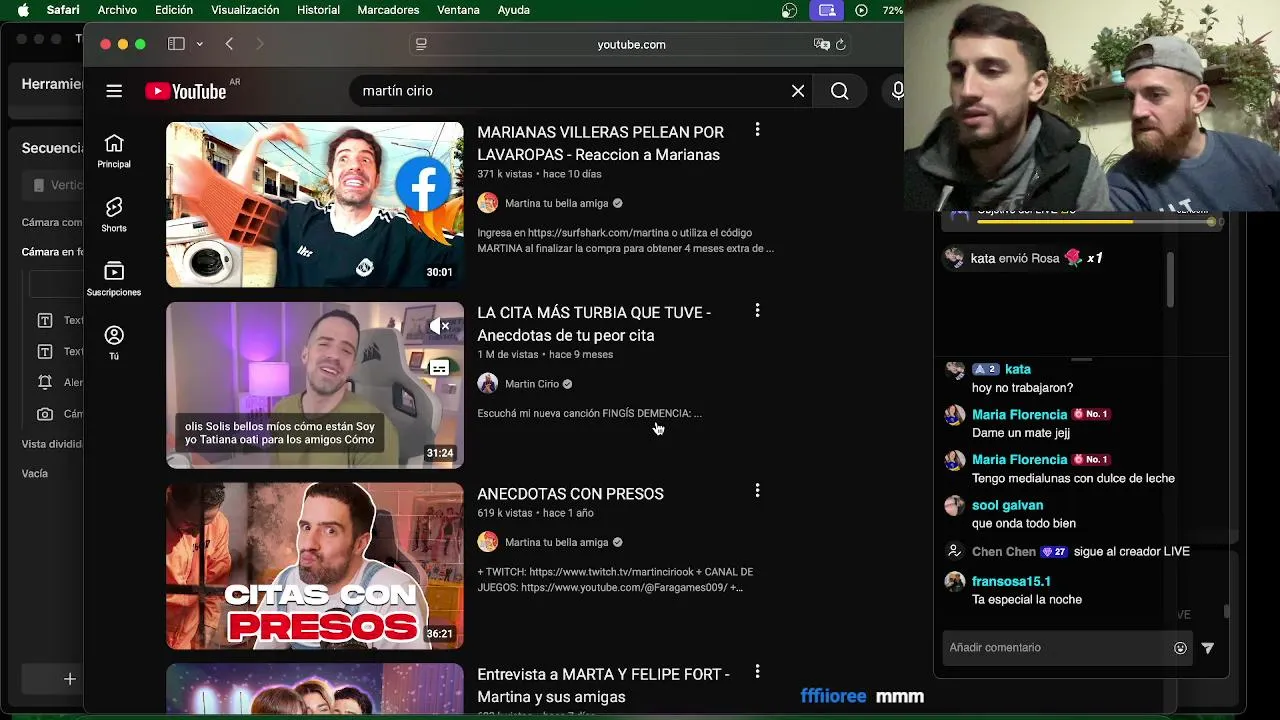The height and width of the screenshot is (720, 1280).
Task: Open the Tú section in the sidebar
Action: (114, 343)
